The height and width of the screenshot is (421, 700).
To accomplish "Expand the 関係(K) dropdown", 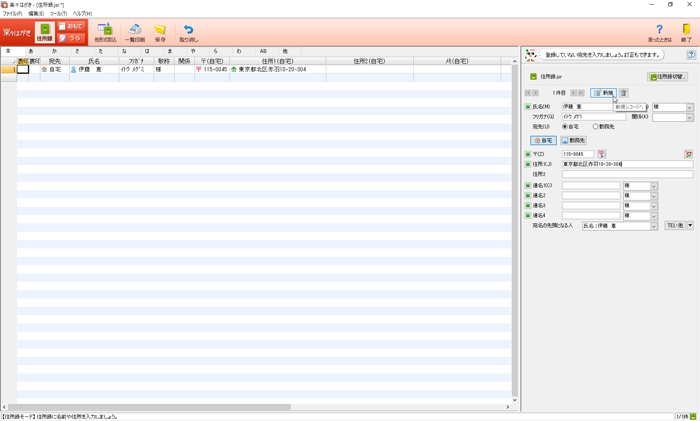I will (688, 117).
